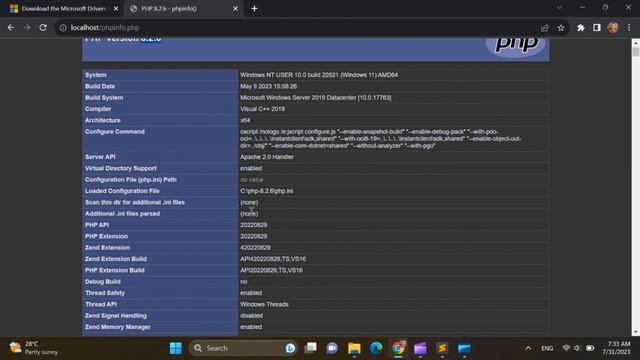Open Bing chat icon in search box
Screen dimensions: 640x360
[290, 348]
